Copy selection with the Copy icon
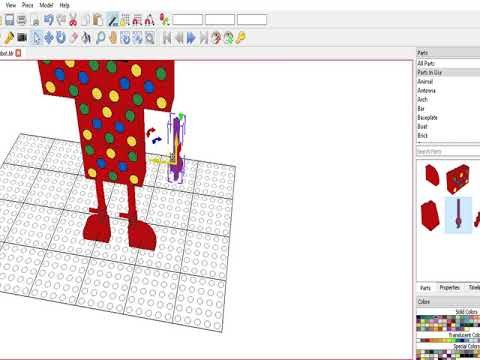 (85, 20)
